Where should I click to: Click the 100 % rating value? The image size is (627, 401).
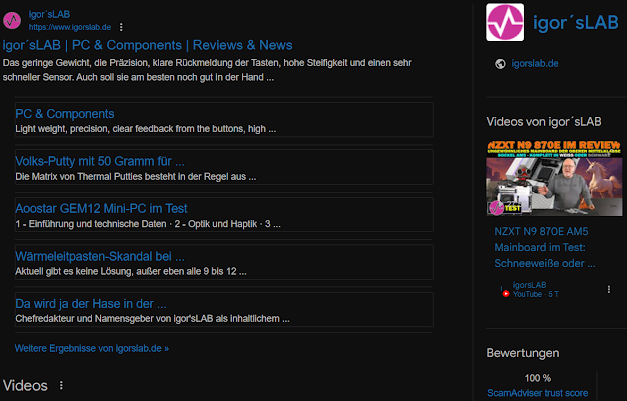537,378
